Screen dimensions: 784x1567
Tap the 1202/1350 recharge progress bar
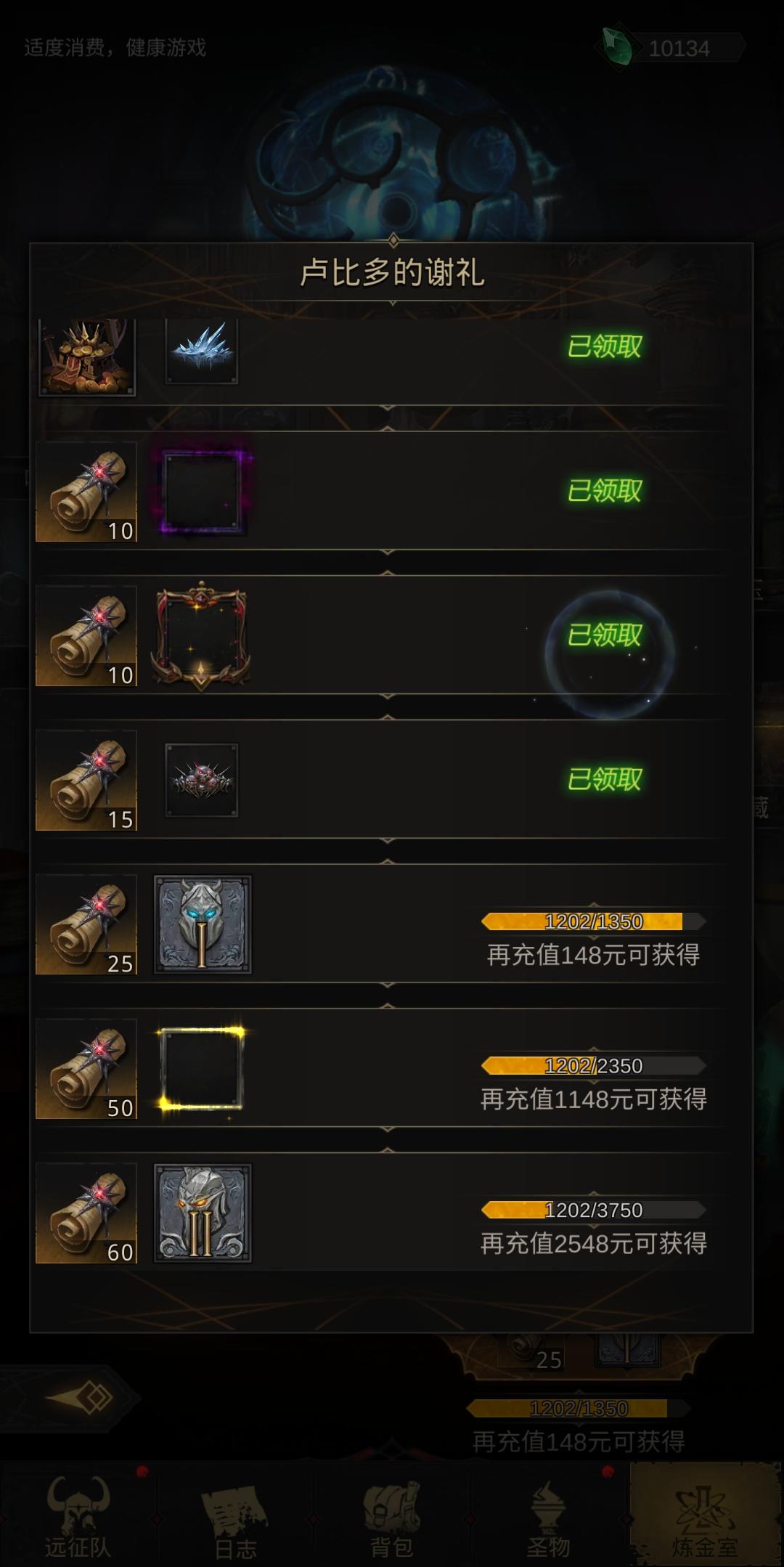tap(593, 921)
